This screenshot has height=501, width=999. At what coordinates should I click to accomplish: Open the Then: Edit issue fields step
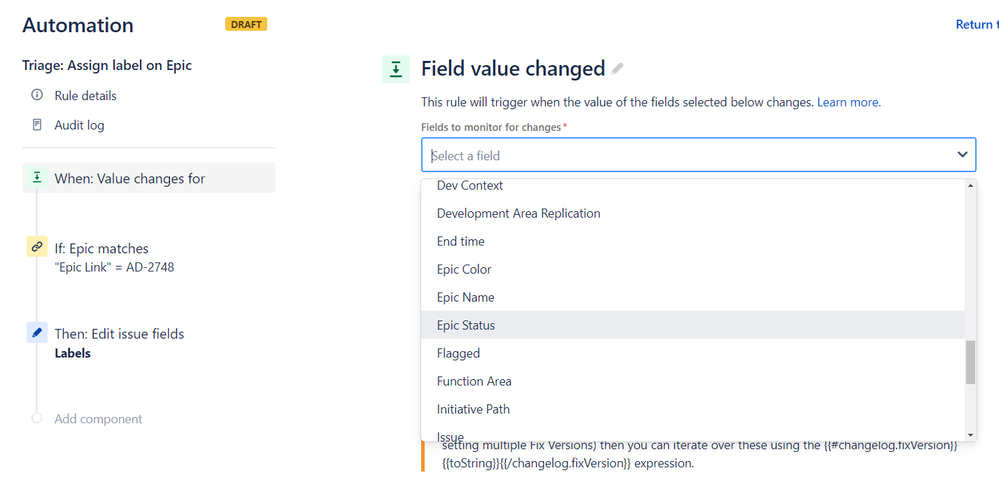tap(119, 333)
